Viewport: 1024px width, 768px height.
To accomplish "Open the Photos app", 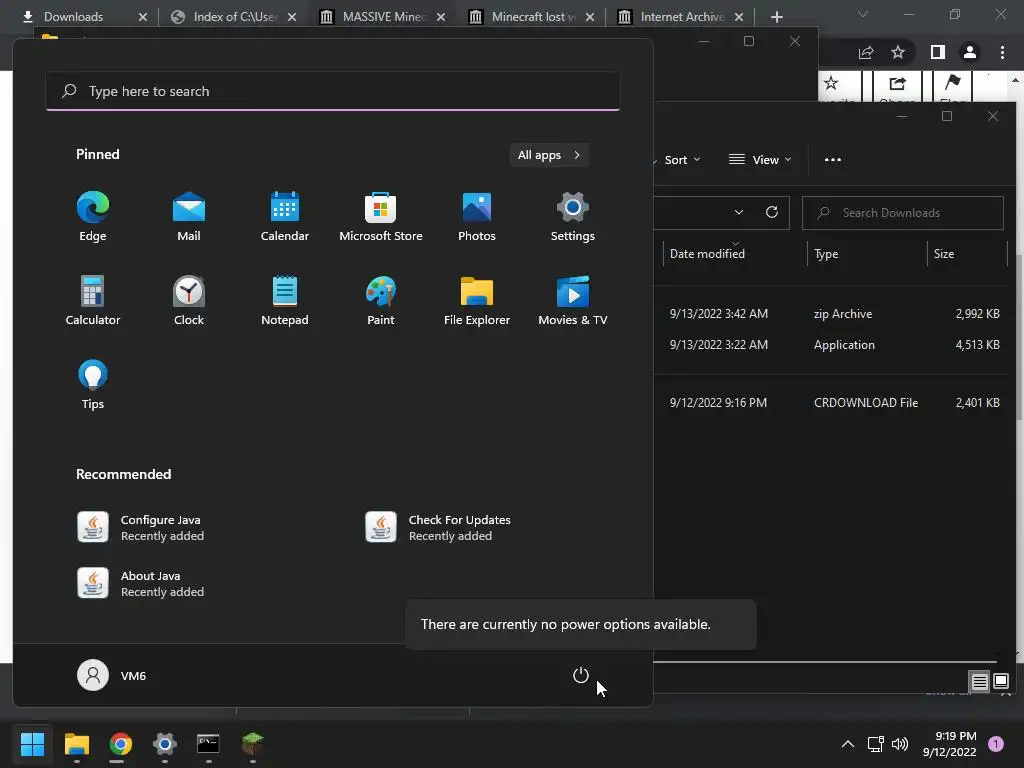I will [x=477, y=217].
